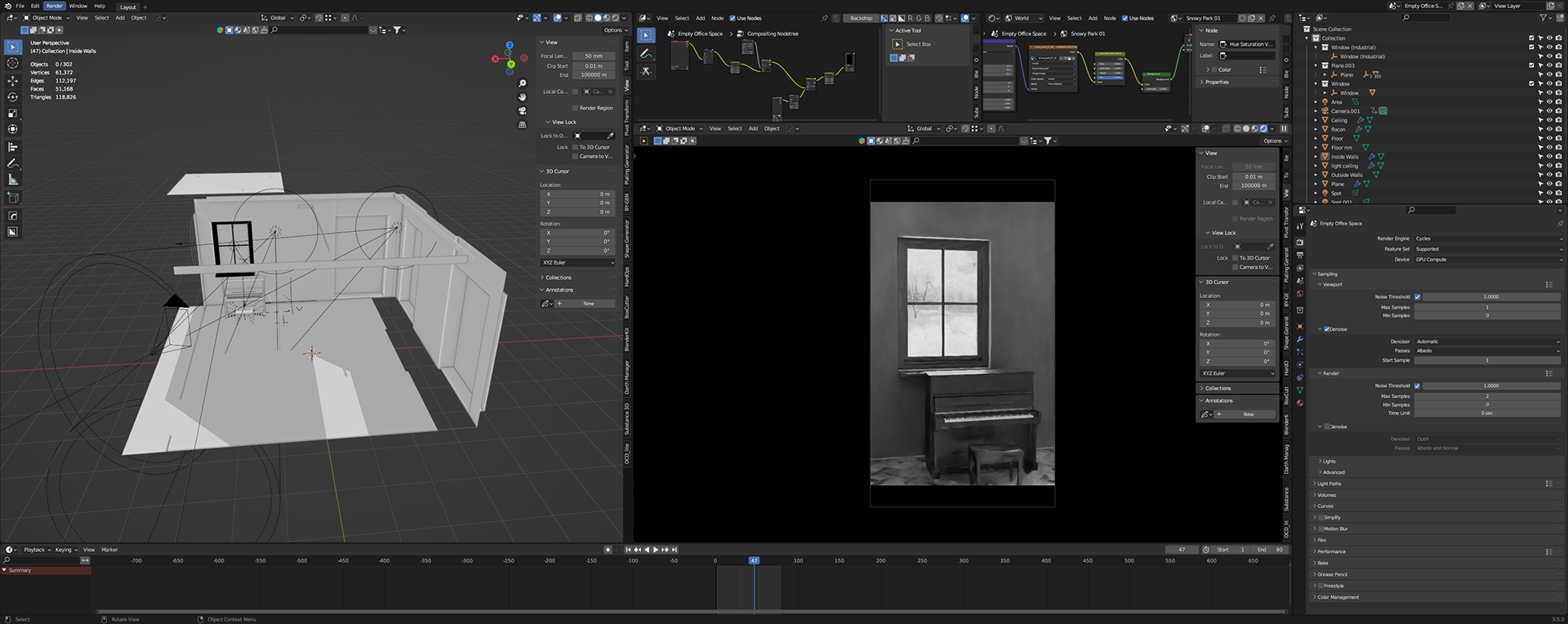1568x624 pixels.
Task: Adjust the Render Noise Threshold slider
Action: (1491, 386)
